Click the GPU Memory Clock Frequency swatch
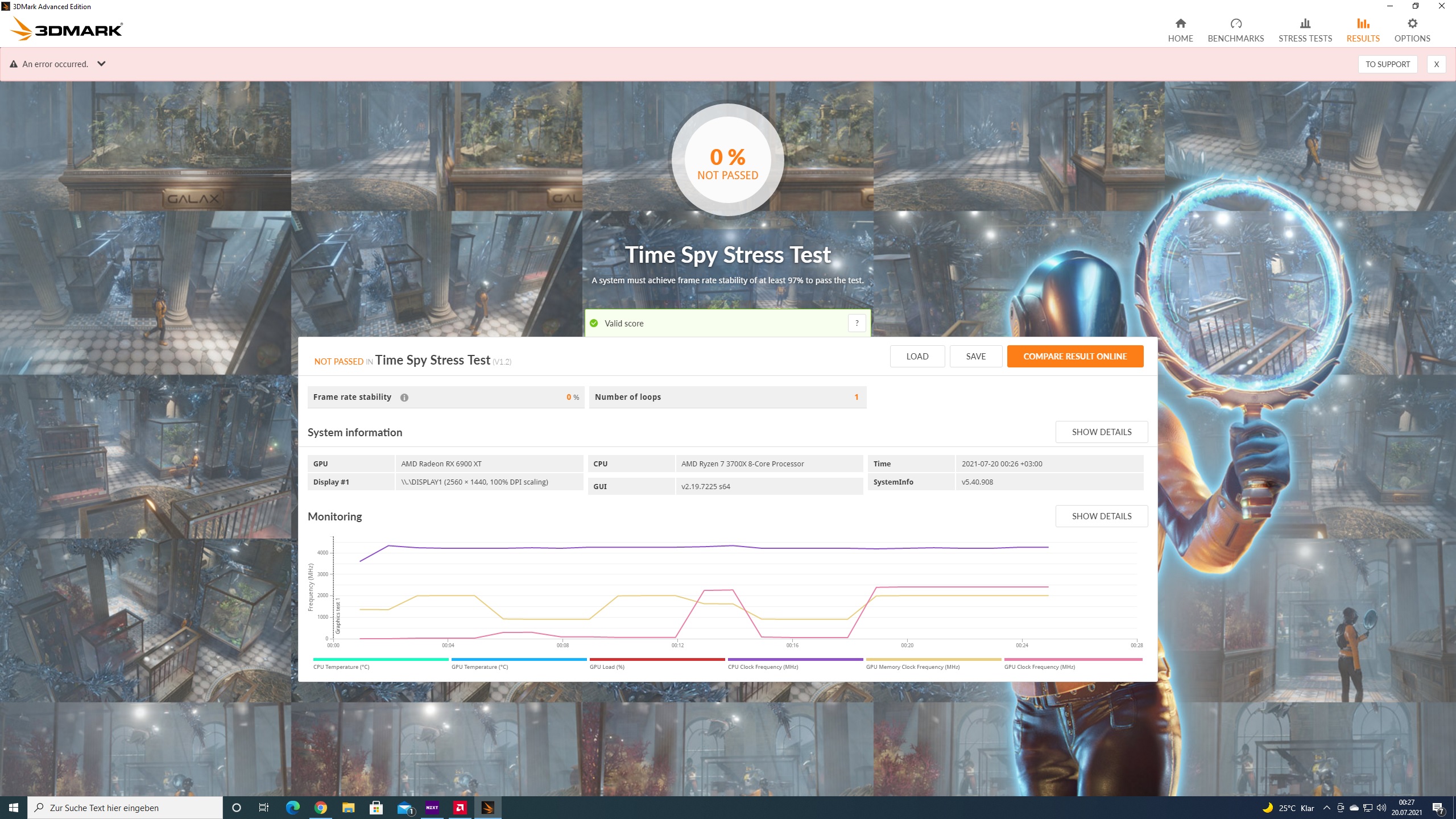1456x819 pixels. click(933, 660)
